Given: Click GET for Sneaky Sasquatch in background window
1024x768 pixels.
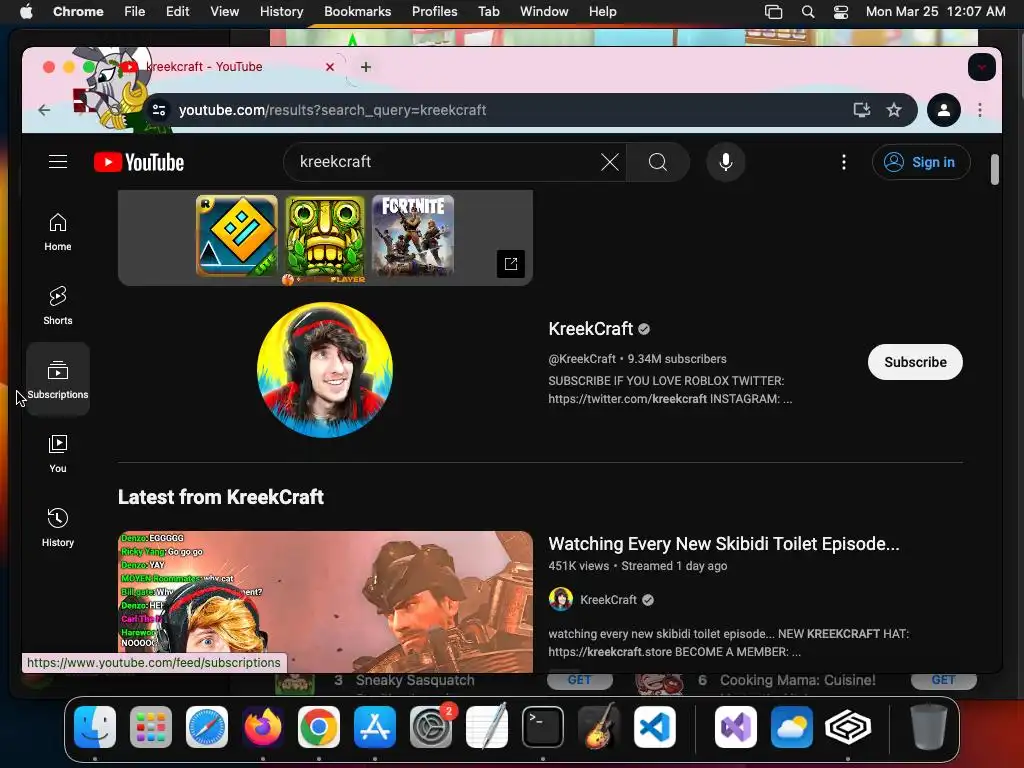Looking at the screenshot, I should (579, 680).
